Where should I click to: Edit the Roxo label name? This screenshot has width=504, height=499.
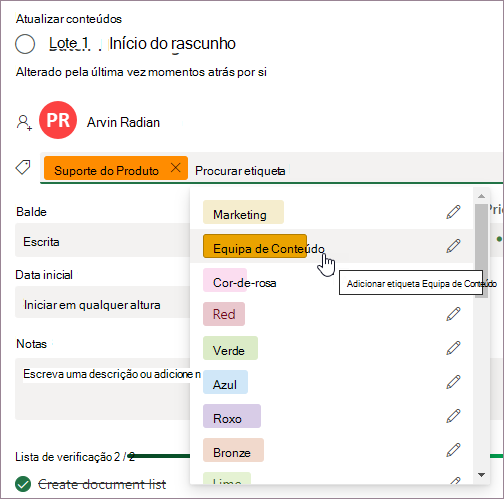(x=453, y=416)
